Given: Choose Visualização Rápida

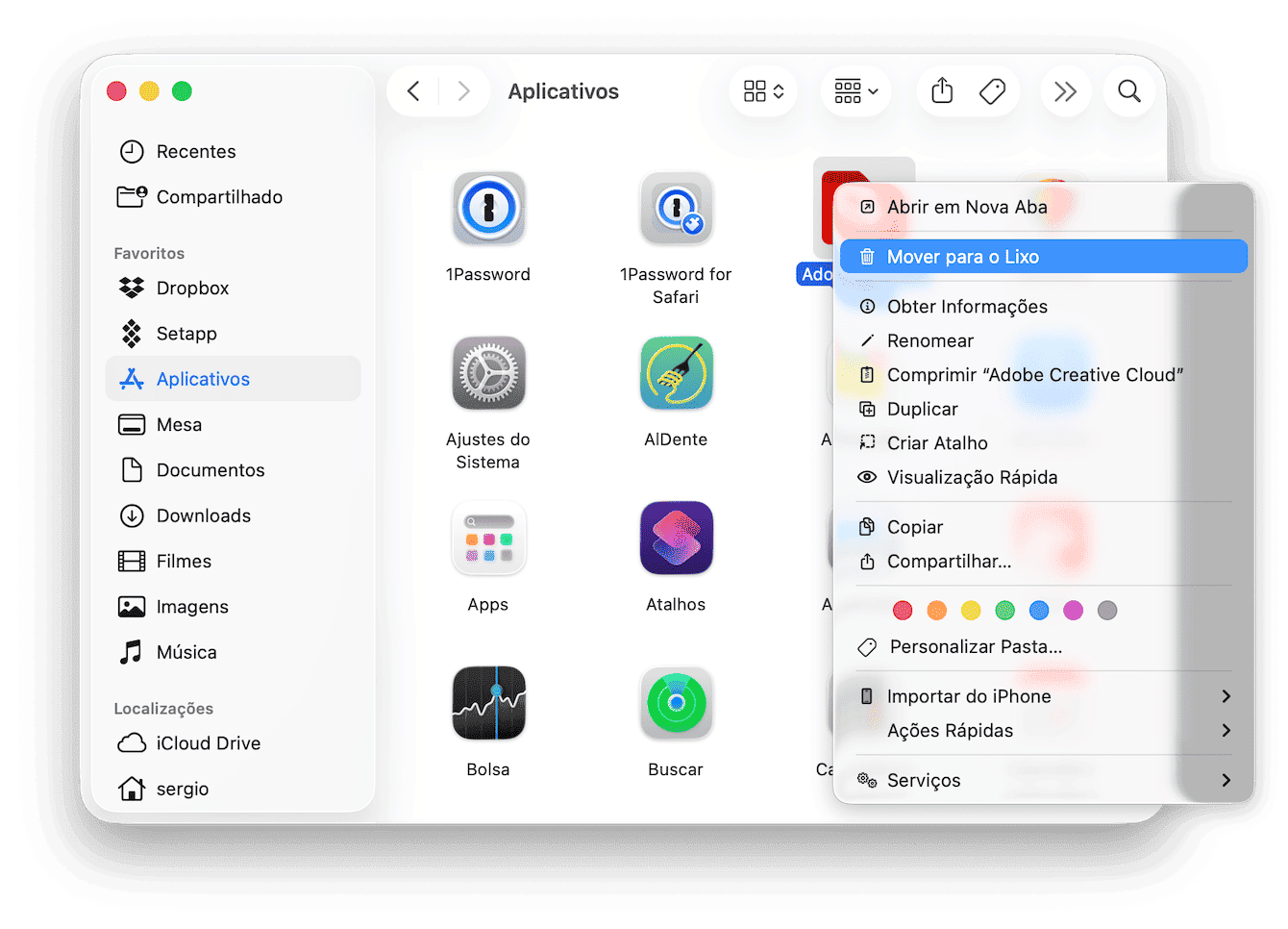Looking at the screenshot, I should coord(1044,477).
